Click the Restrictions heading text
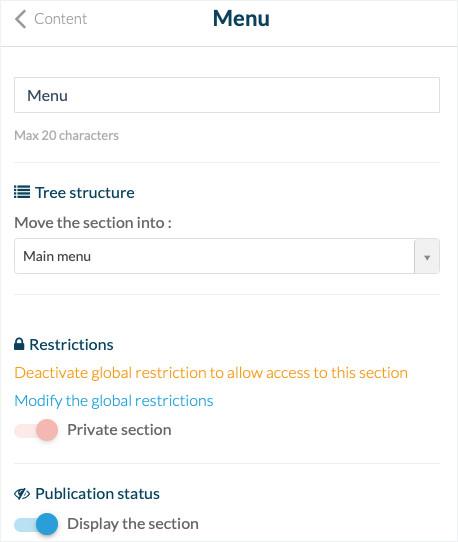Viewport: 458px width, 542px height. point(71,345)
